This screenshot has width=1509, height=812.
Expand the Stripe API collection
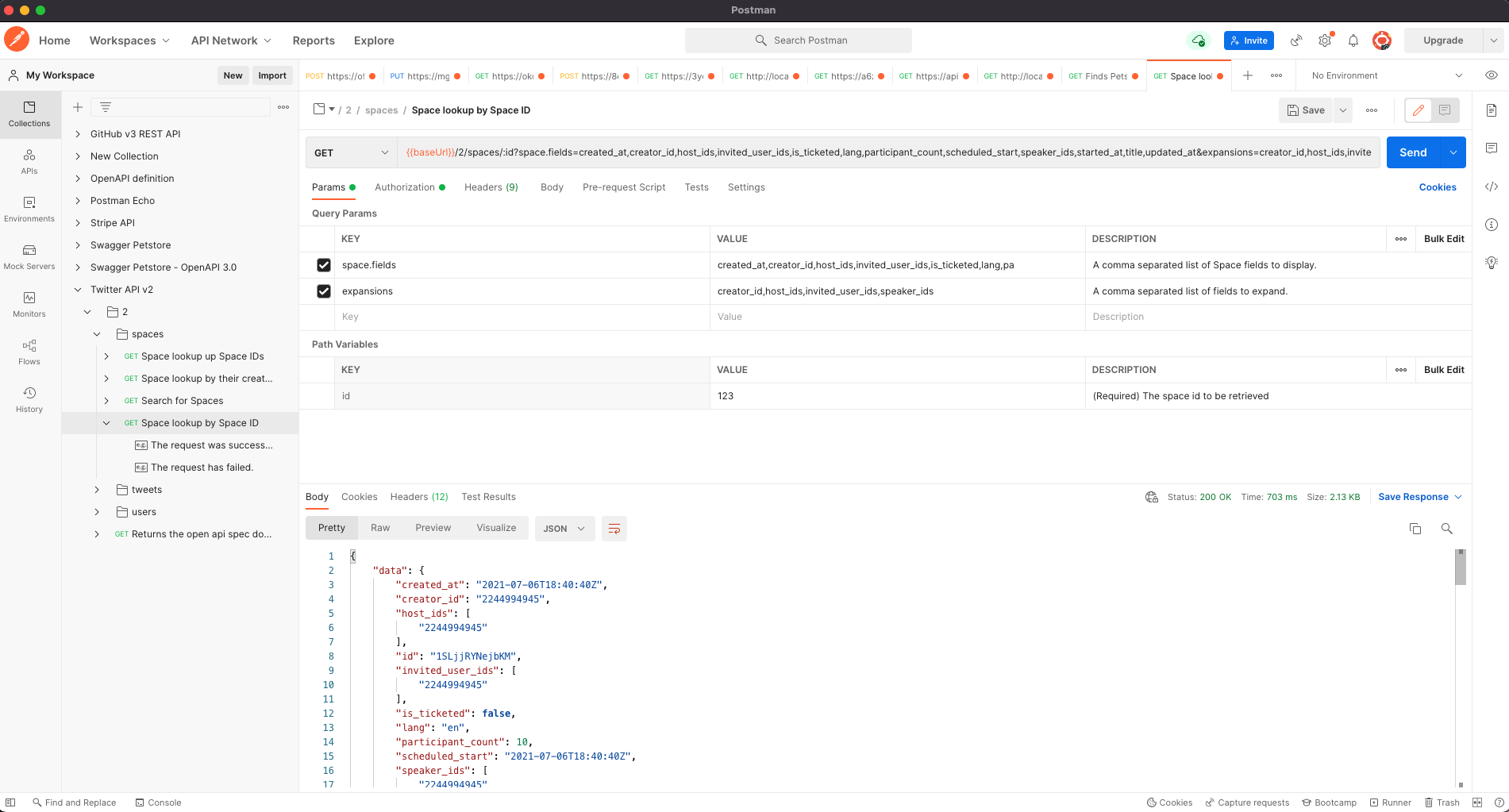tap(78, 223)
